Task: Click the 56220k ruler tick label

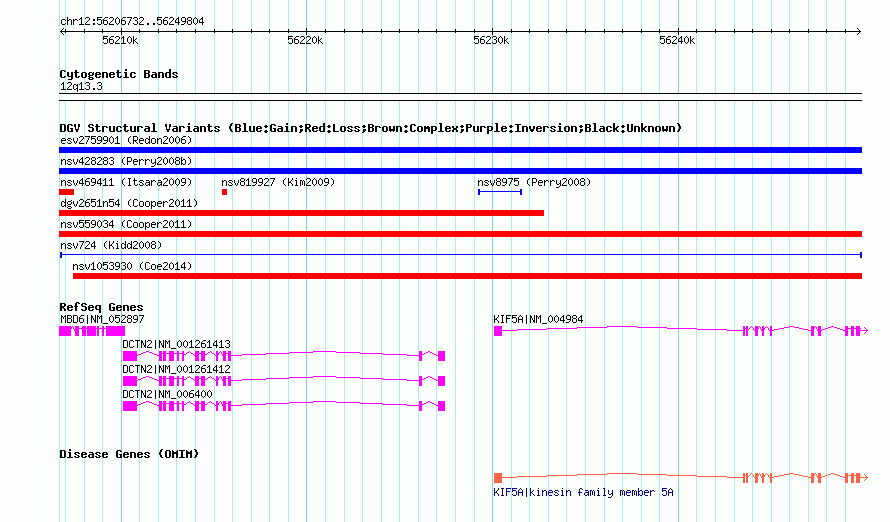Action: (305, 40)
